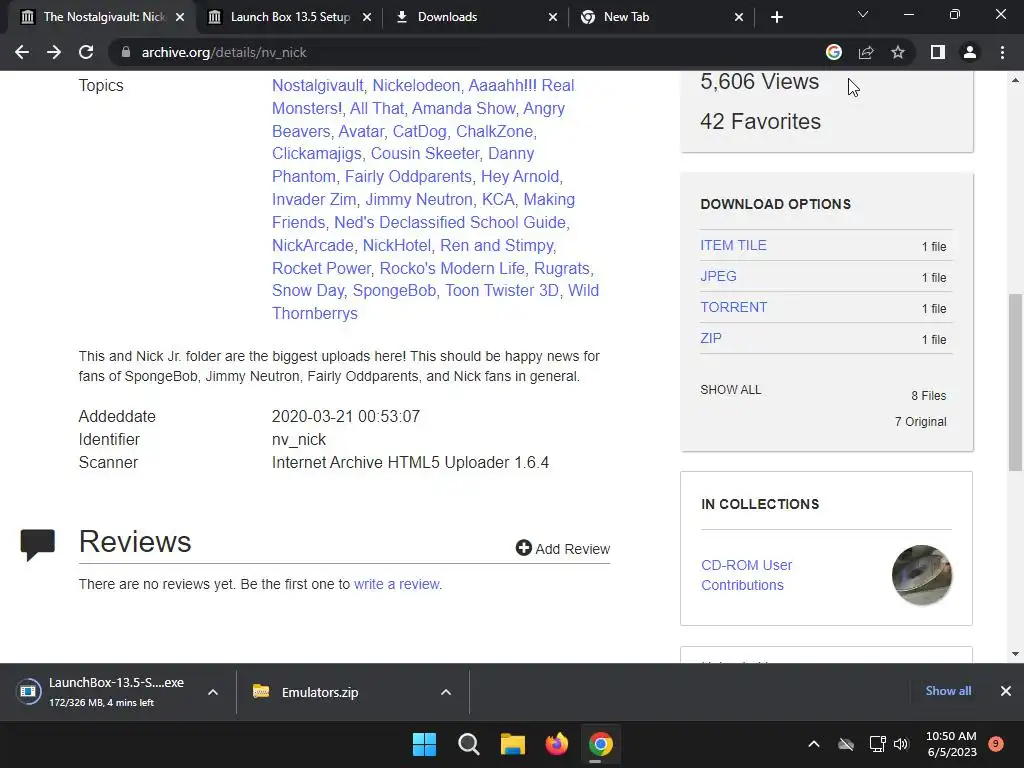Open the Jimmy Neutron topic link
This screenshot has height=768, width=1024.
pyautogui.click(x=419, y=199)
